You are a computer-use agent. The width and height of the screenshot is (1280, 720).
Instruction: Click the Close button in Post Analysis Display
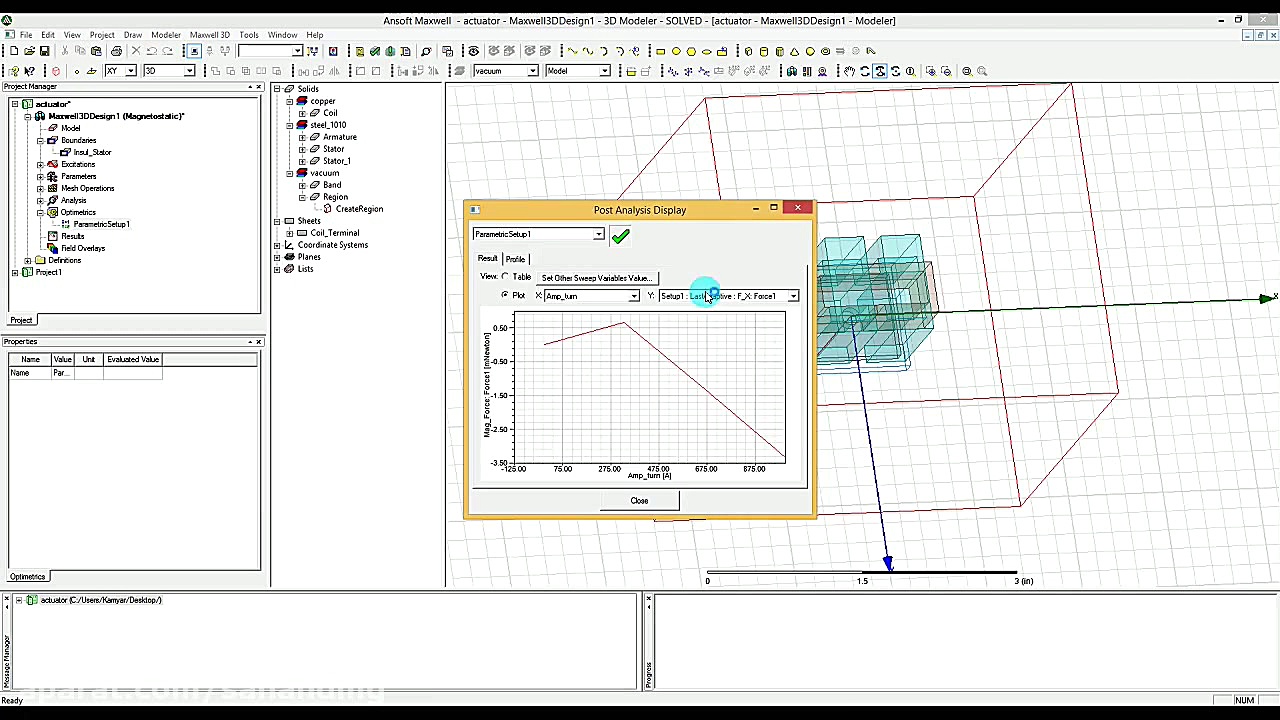click(x=639, y=500)
